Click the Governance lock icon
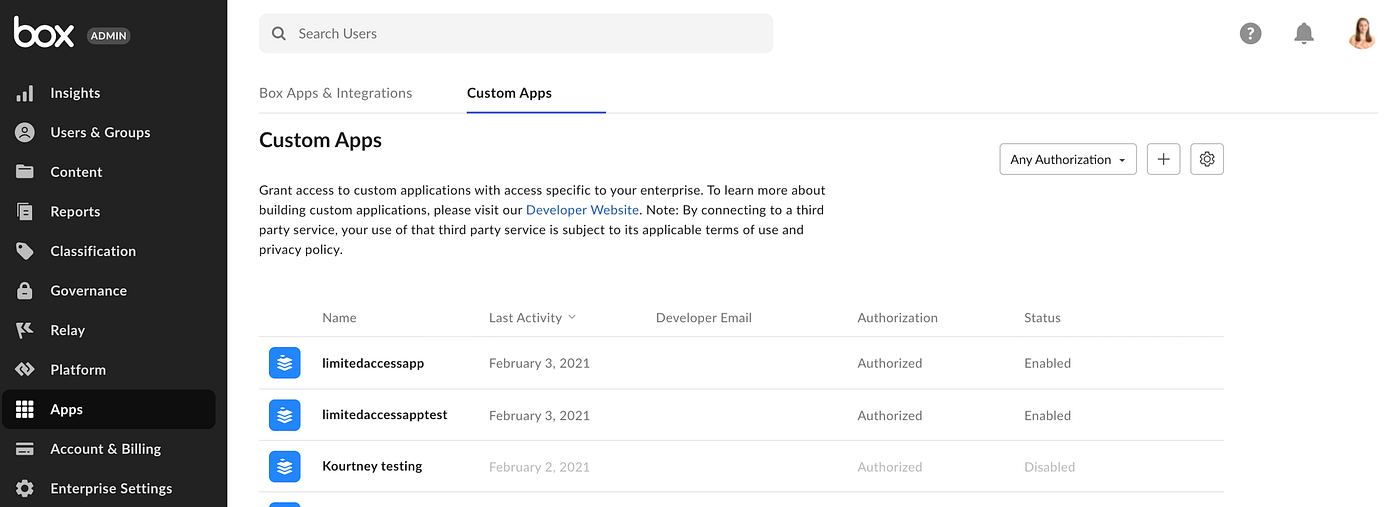1400x507 pixels. click(25, 290)
